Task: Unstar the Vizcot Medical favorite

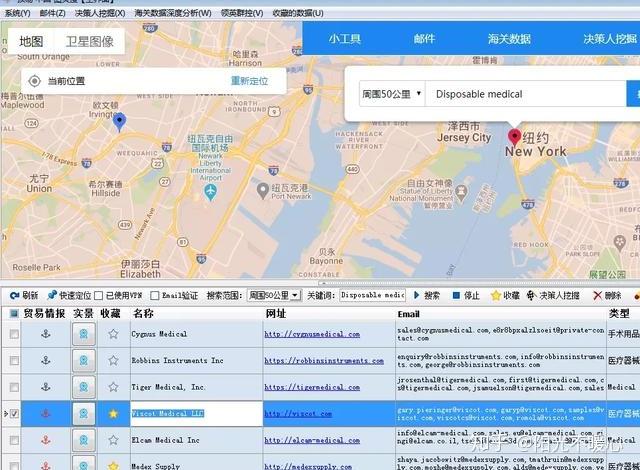Action: [x=113, y=414]
